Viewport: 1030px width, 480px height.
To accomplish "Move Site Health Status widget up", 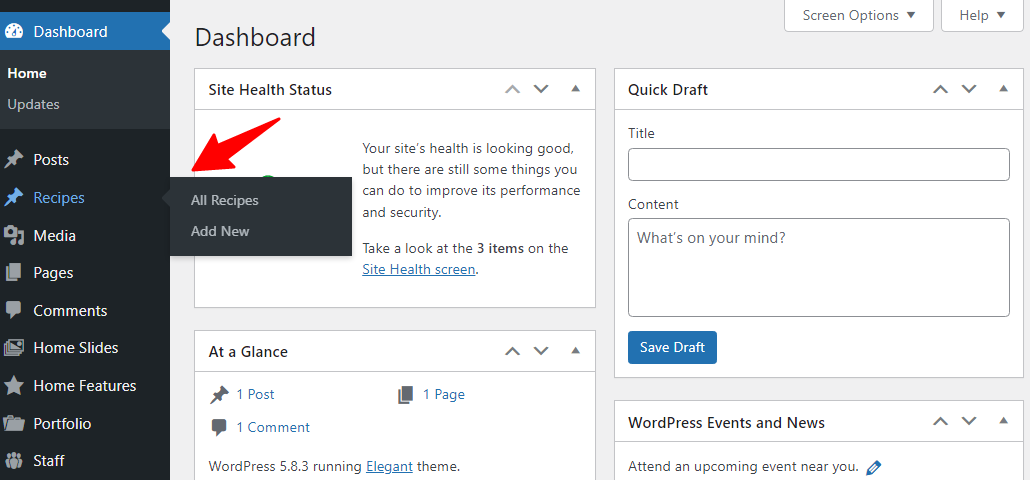I will (512, 89).
